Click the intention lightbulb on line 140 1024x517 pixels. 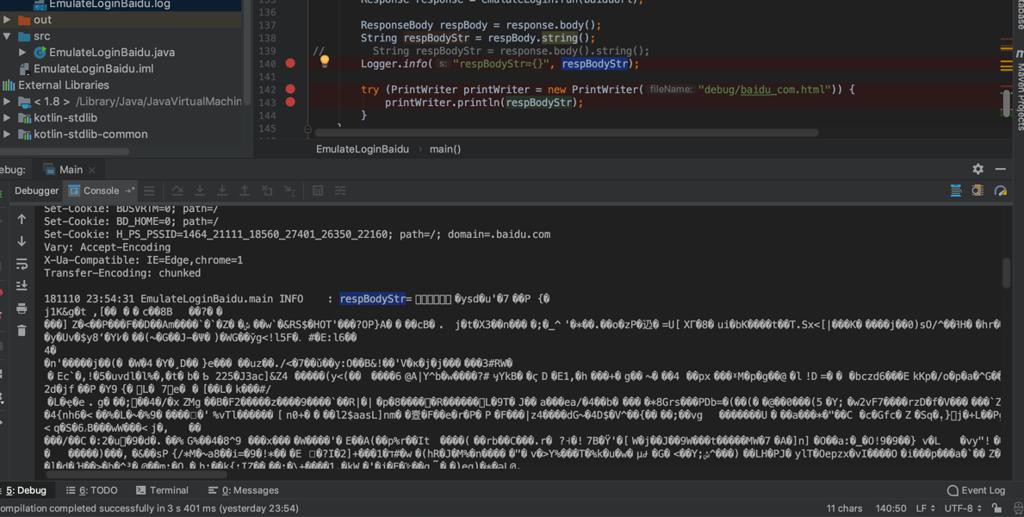325,61
